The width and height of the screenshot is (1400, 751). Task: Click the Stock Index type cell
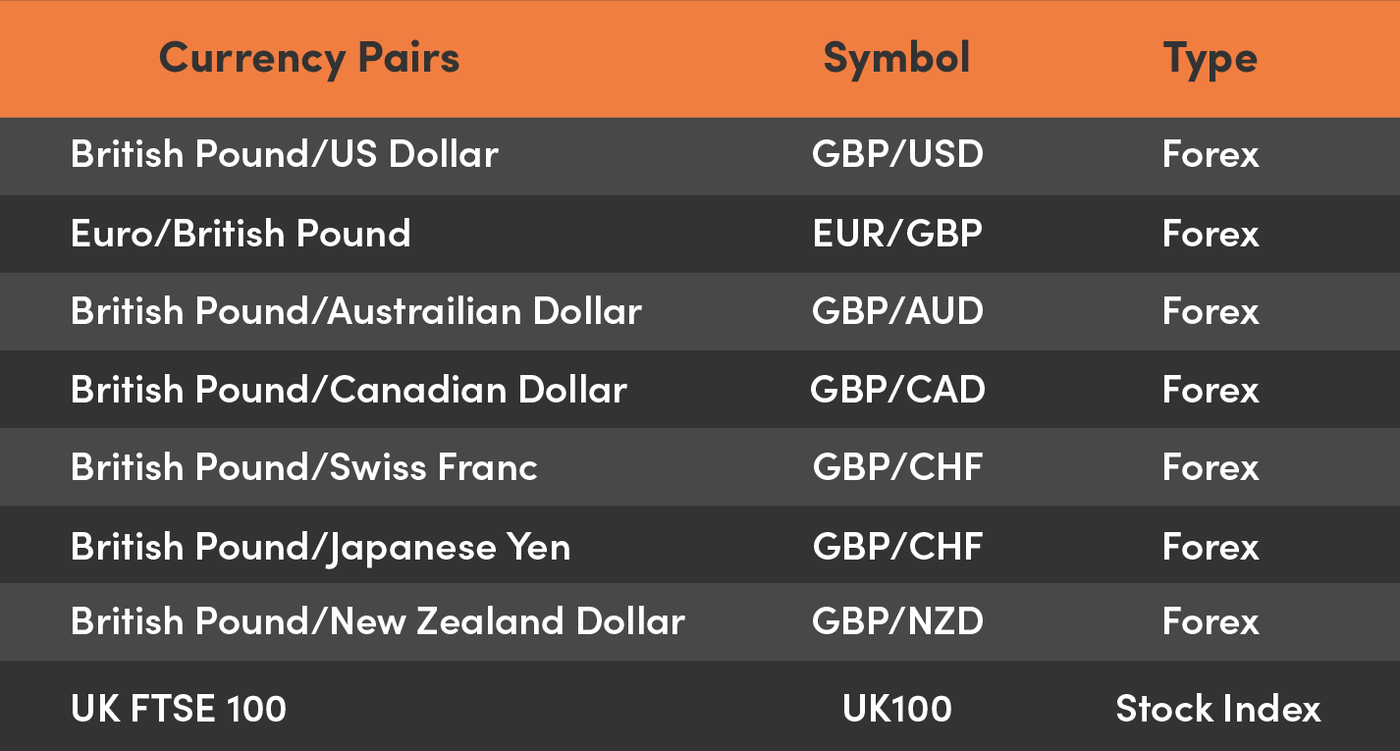(1218, 710)
